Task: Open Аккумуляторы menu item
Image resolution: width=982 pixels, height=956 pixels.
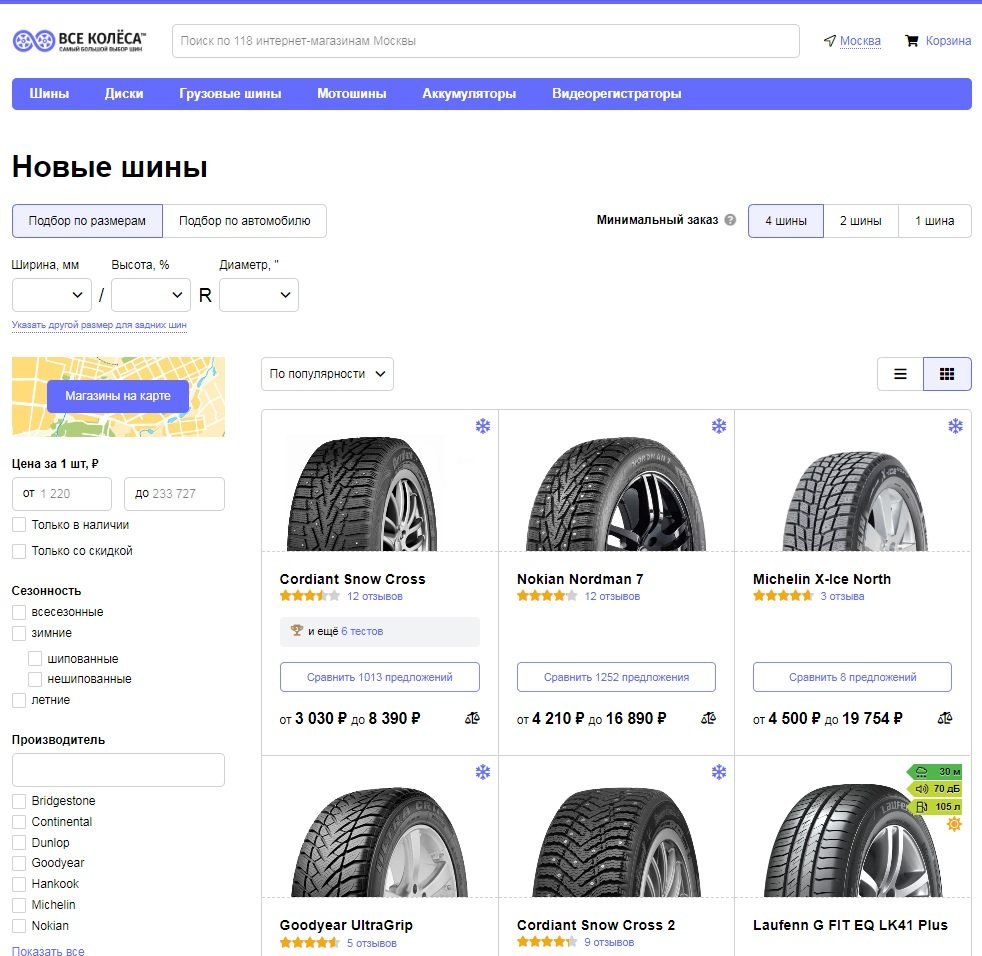Action: click(469, 94)
